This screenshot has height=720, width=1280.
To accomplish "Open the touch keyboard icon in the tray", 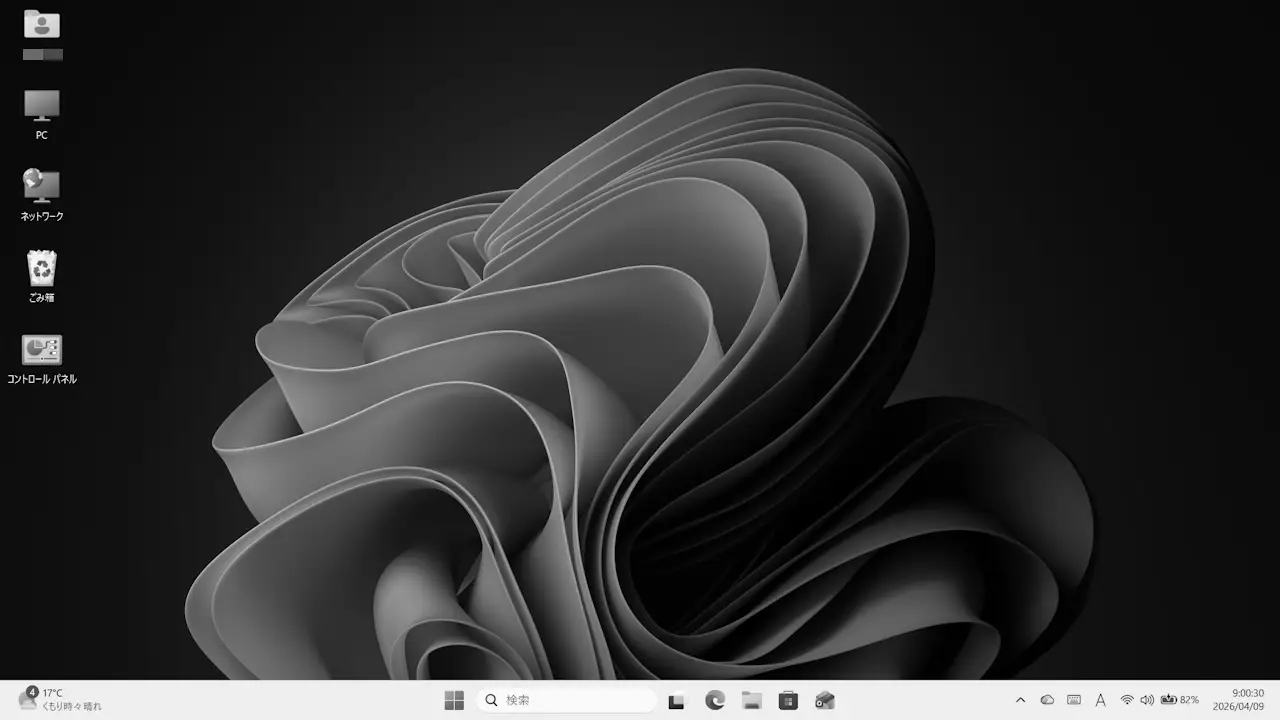I will point(1074,700).
